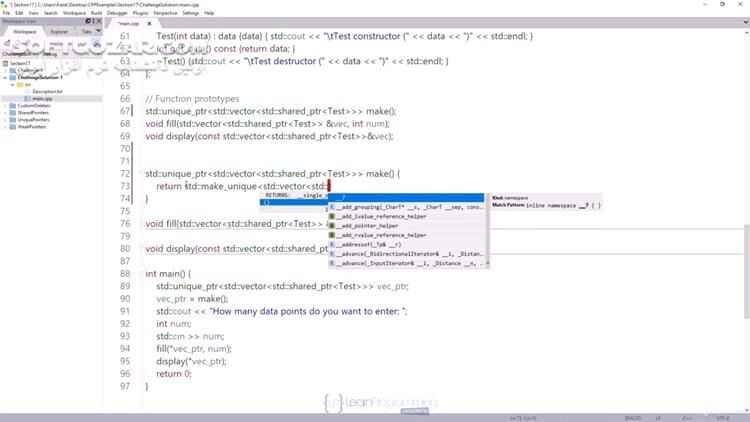Click the UTF-8 encoding in status bar
750x422 pixels.
tap(725, 417)
